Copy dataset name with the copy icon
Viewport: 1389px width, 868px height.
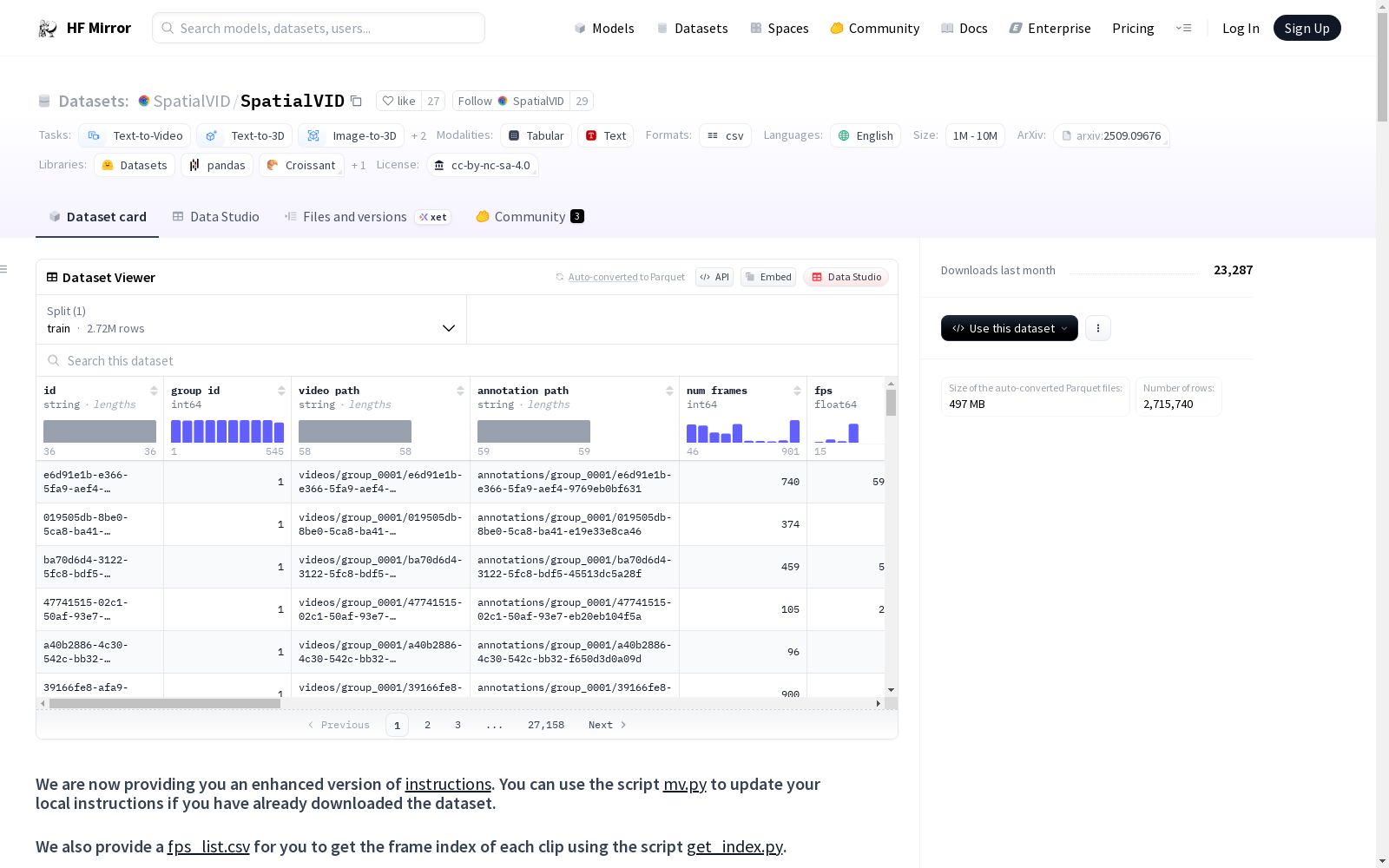click(x=356, y=101)
